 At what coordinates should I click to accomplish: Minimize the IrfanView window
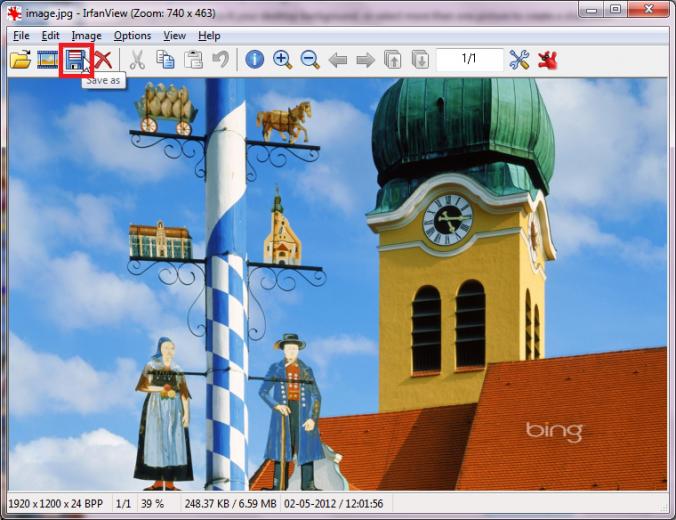591,9
